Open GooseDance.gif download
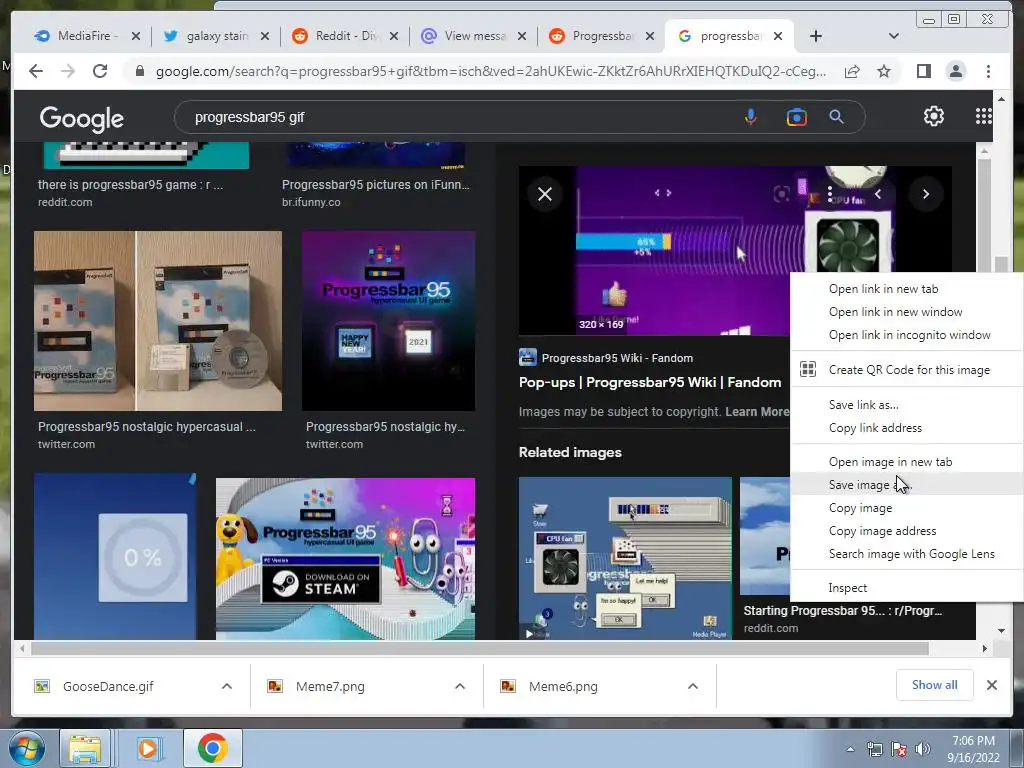Image resolution: width=1024 pixels, height=768 pixels. pyautogui.click(x=108, y=686)
